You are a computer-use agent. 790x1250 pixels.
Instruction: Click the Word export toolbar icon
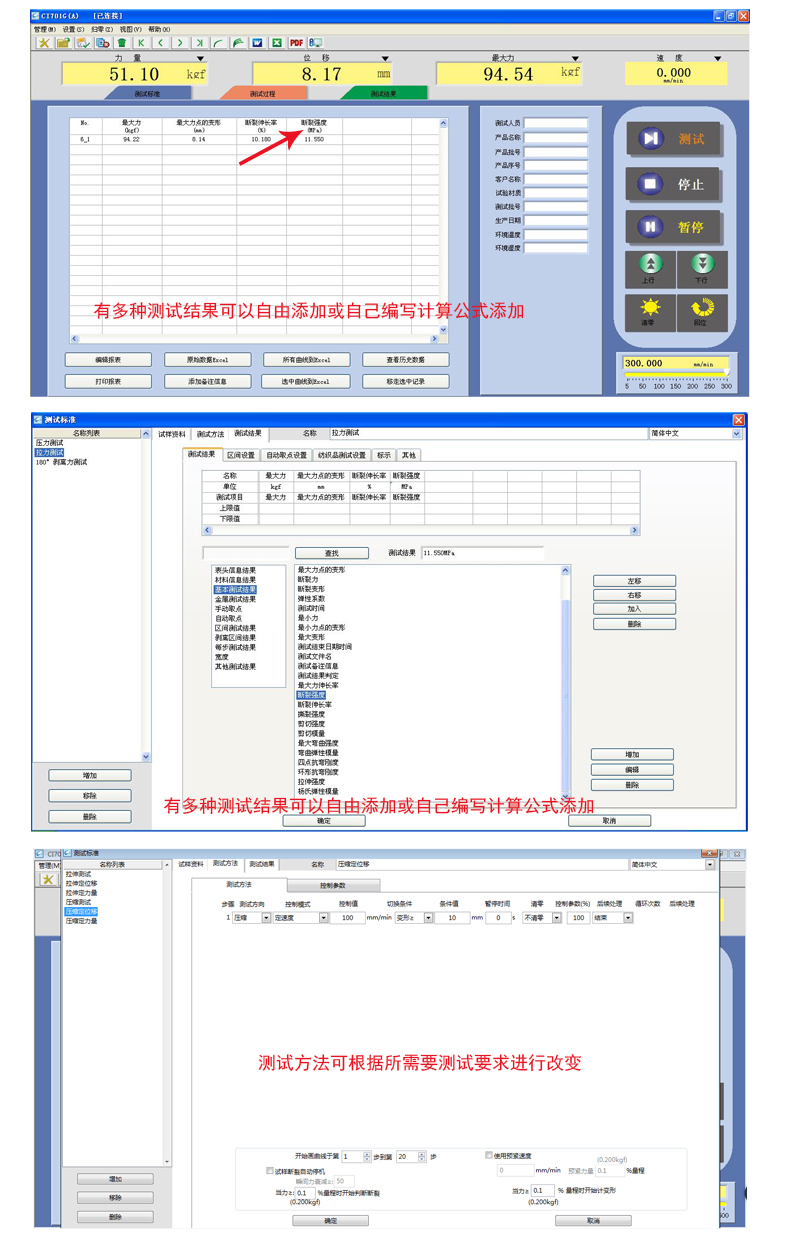pyautogui.click(x=257, y=43)
